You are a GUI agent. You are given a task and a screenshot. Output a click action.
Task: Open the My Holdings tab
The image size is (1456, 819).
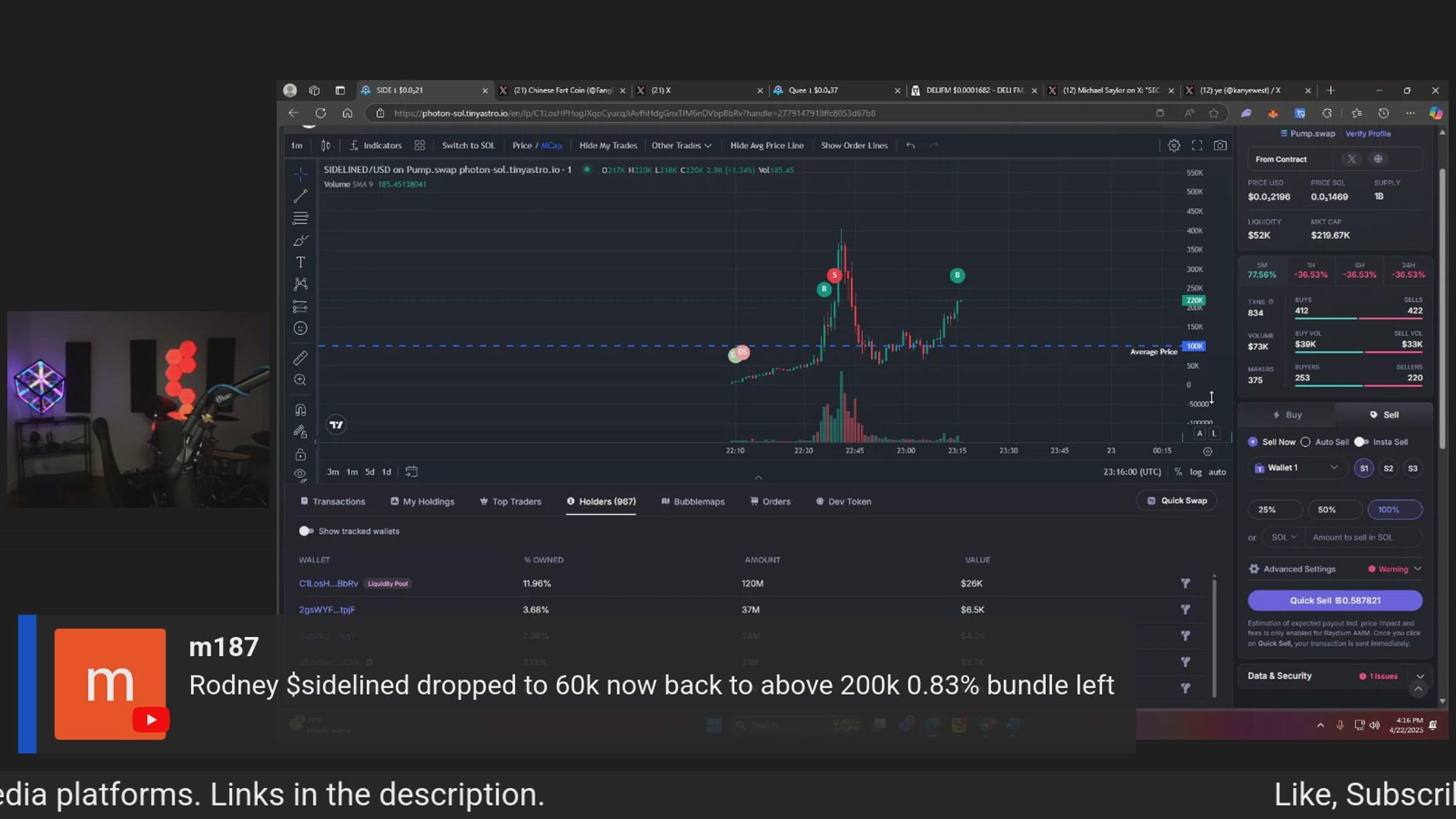click(x=422, y=501)
